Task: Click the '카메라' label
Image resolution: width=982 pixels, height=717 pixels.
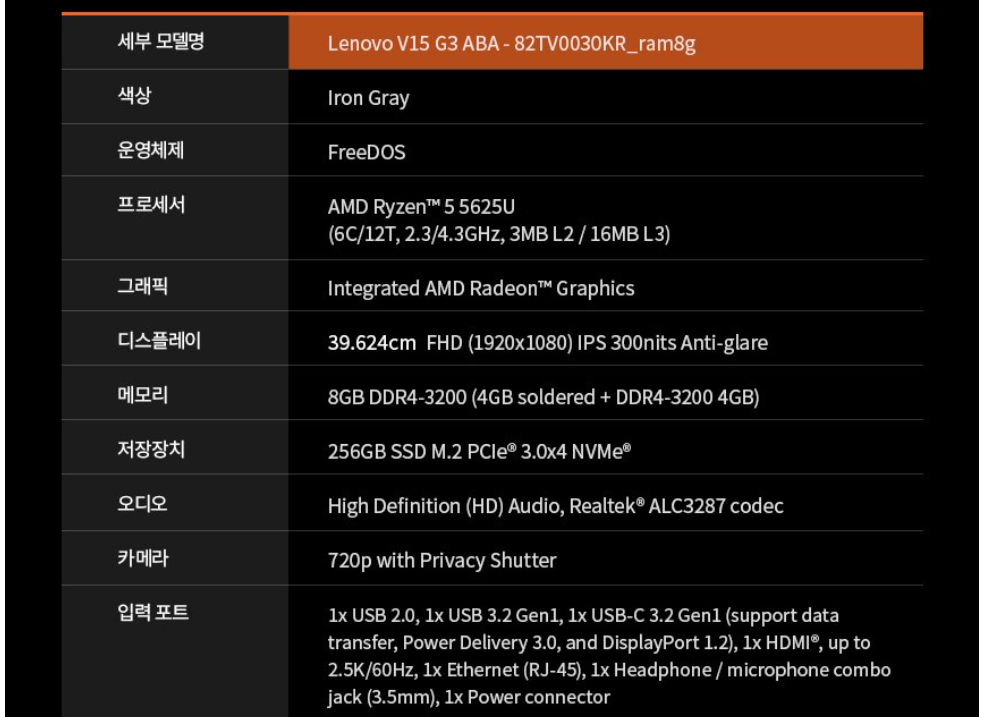Action: click(x=143, y=559)
